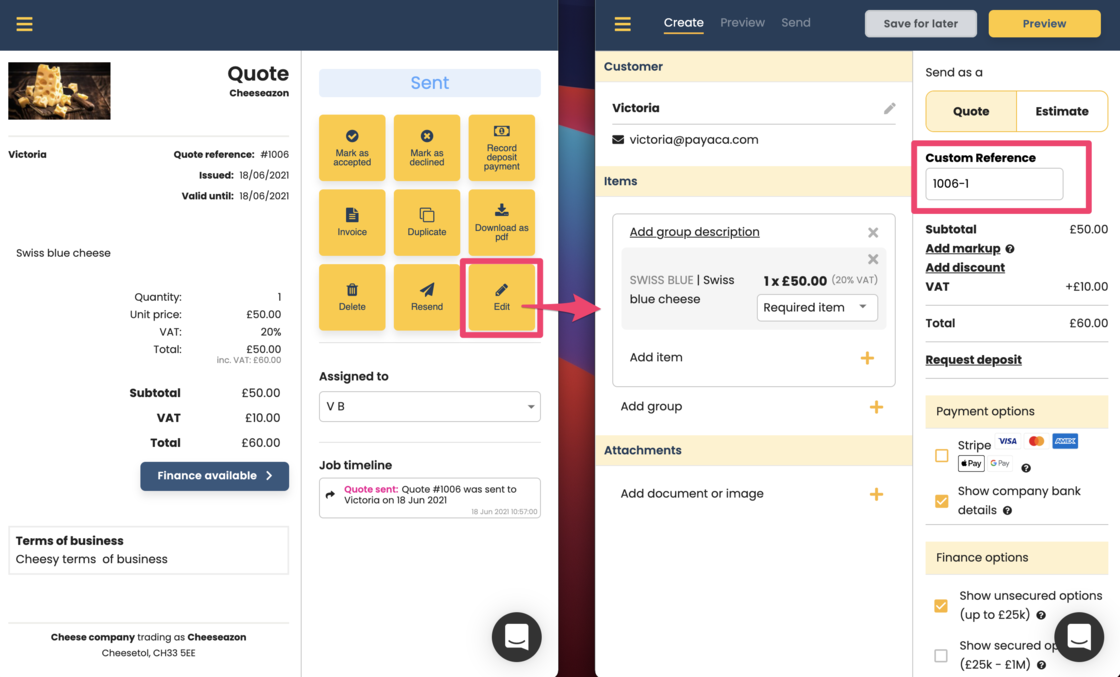Click the Mark as accepted tile
The width and height of the screenshot is (1120, 677).
click(x=352, y=148)
